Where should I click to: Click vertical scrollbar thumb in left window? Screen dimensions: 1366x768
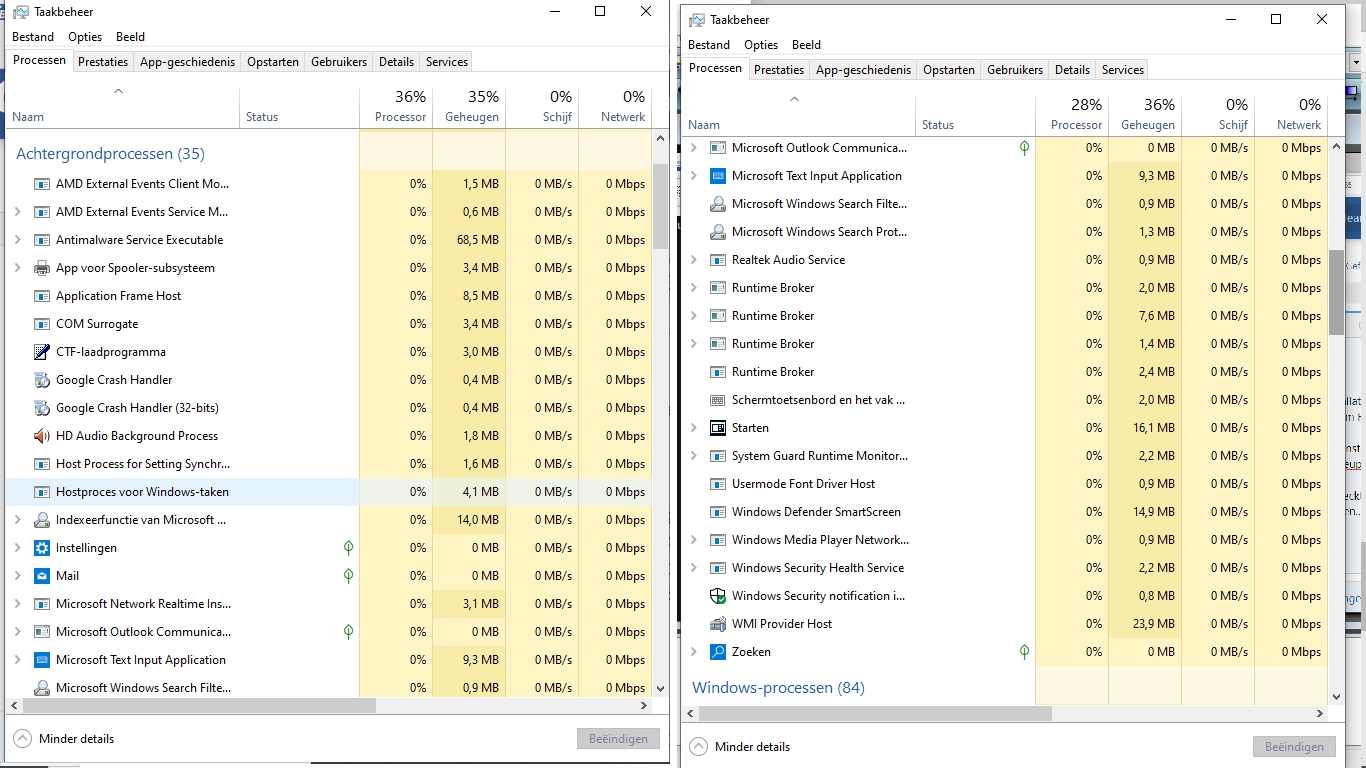click(x=660, y=206)
